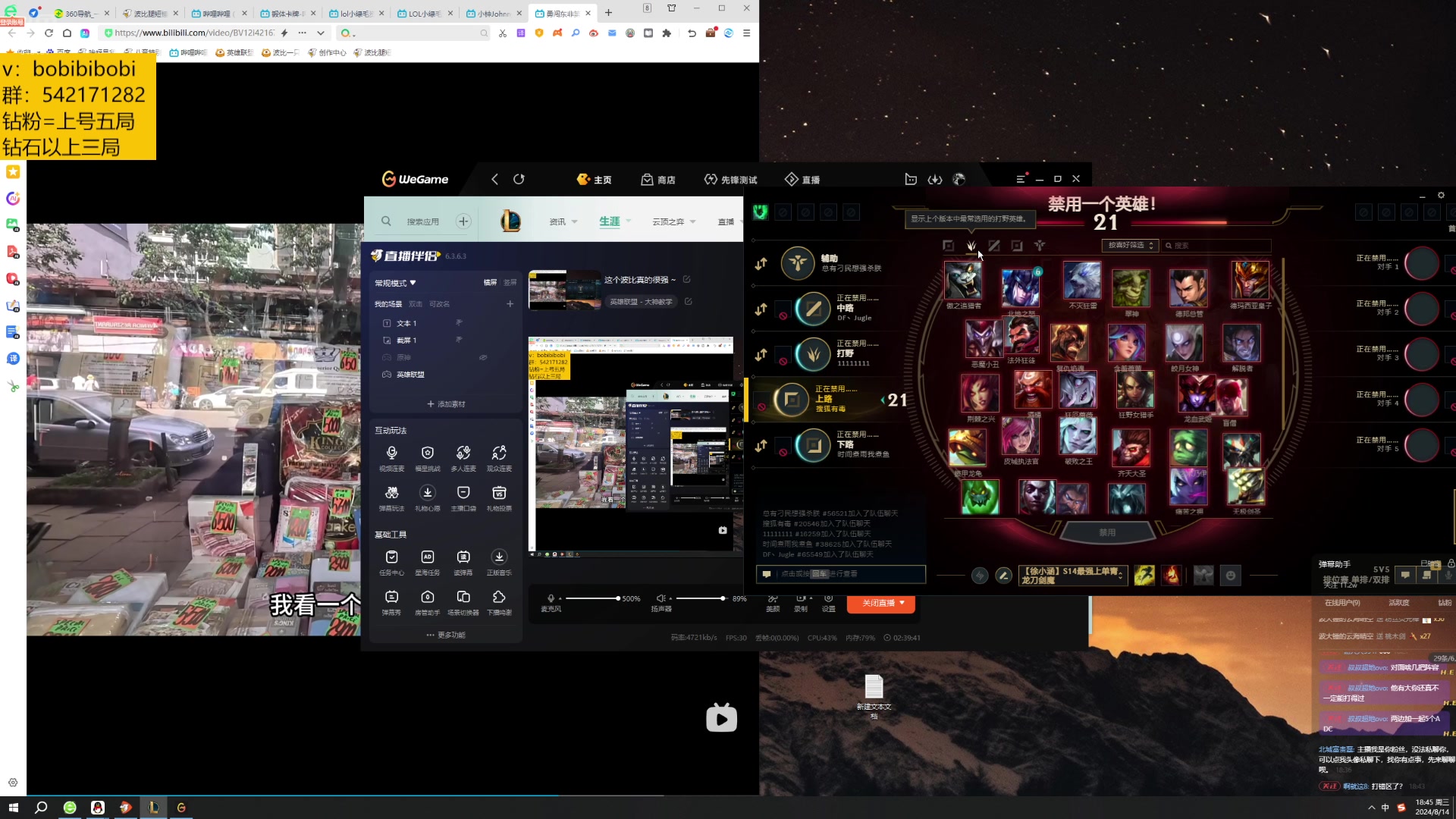Click 更多功能 more features
This screenshot has width=1456, height=819.
(446, 635)
